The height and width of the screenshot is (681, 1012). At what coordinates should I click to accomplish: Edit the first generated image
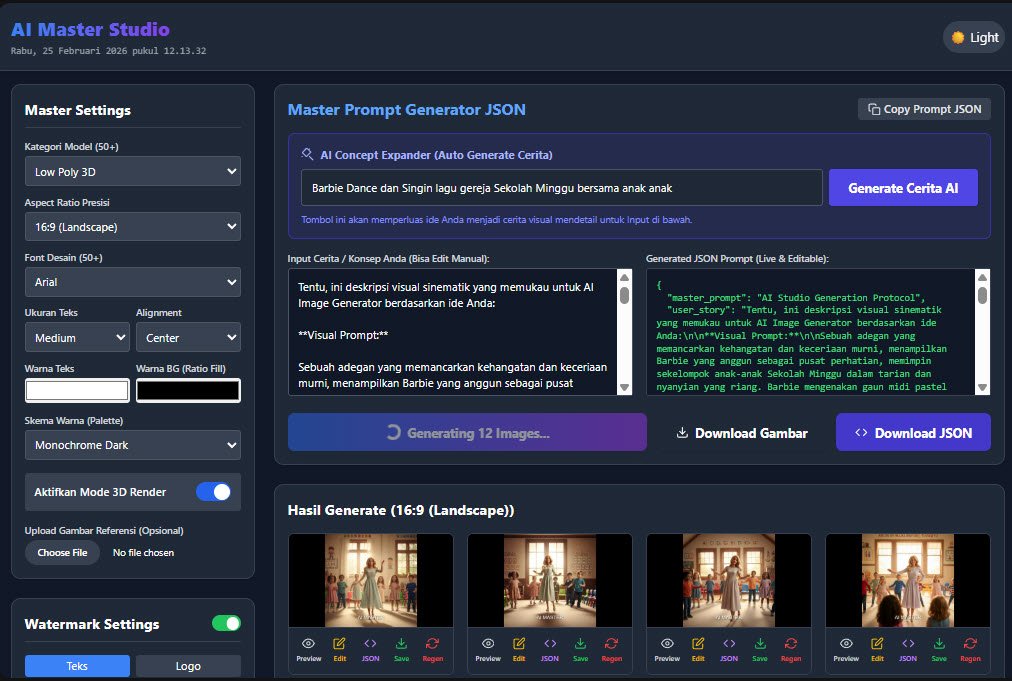pyautogui.click(x=339, y=649)
